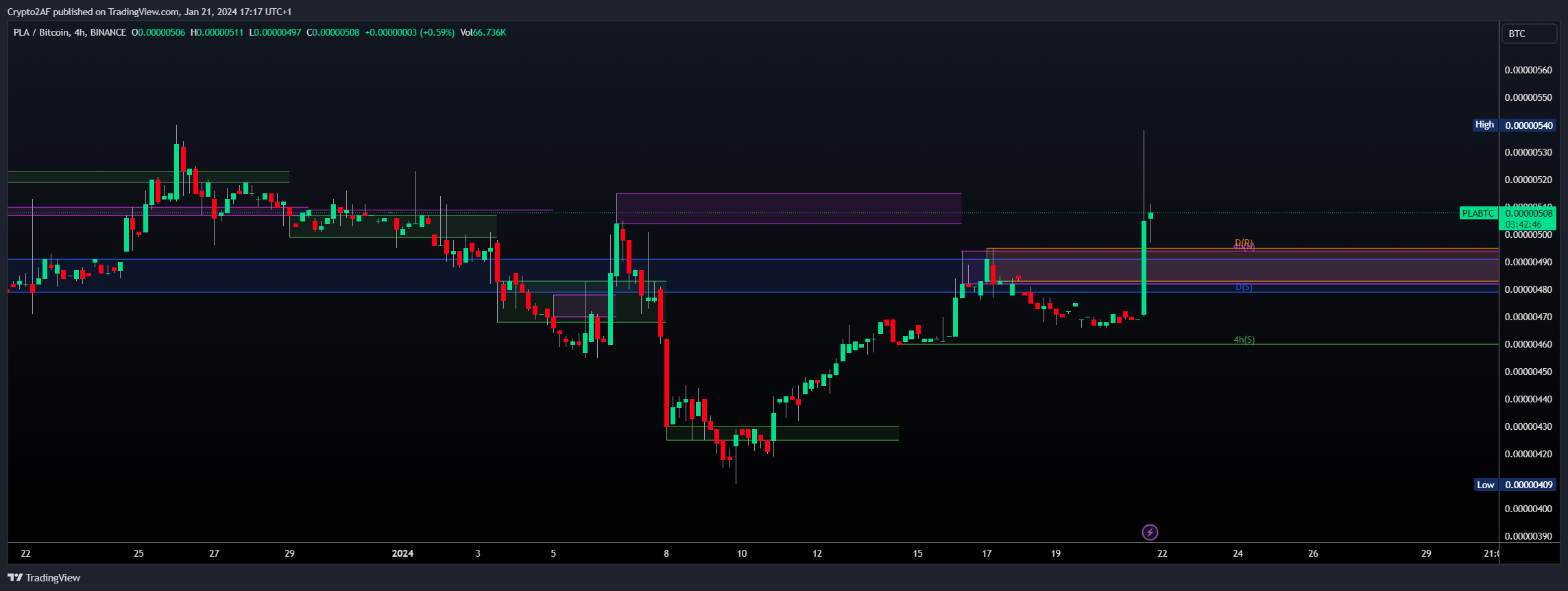The width and height of the screenshot is (1568, 591).
Task: Click the 15 date label on time axis
Action: pos(917,553)
